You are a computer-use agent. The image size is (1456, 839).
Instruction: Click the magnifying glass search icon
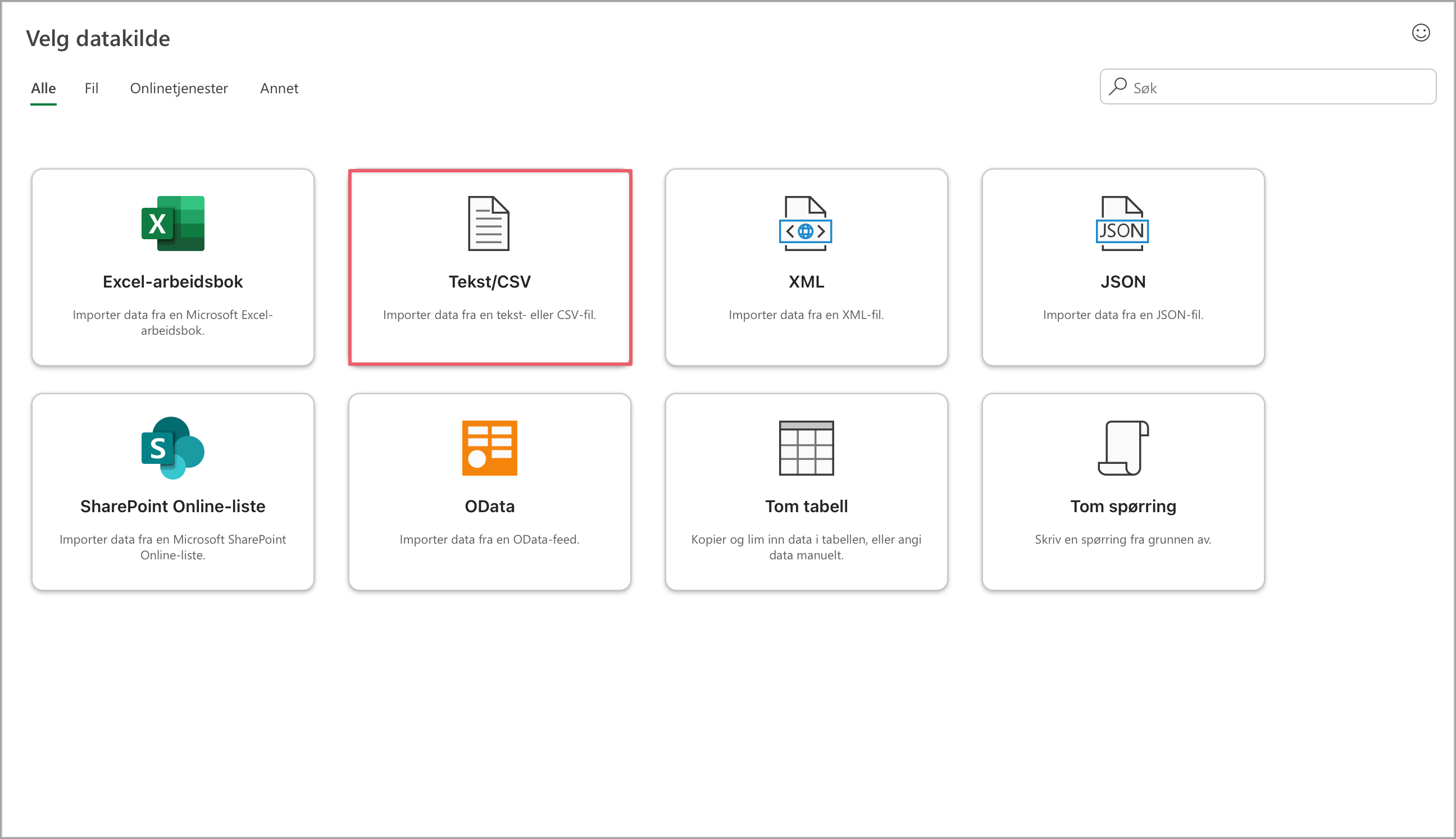[1118, 87]
